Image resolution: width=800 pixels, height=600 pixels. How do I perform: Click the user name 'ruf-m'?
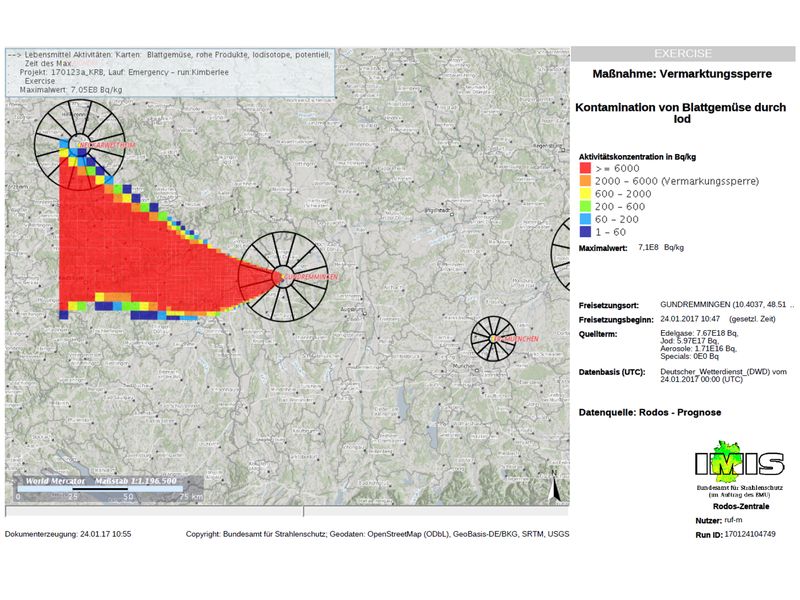[x=733, y=520]
